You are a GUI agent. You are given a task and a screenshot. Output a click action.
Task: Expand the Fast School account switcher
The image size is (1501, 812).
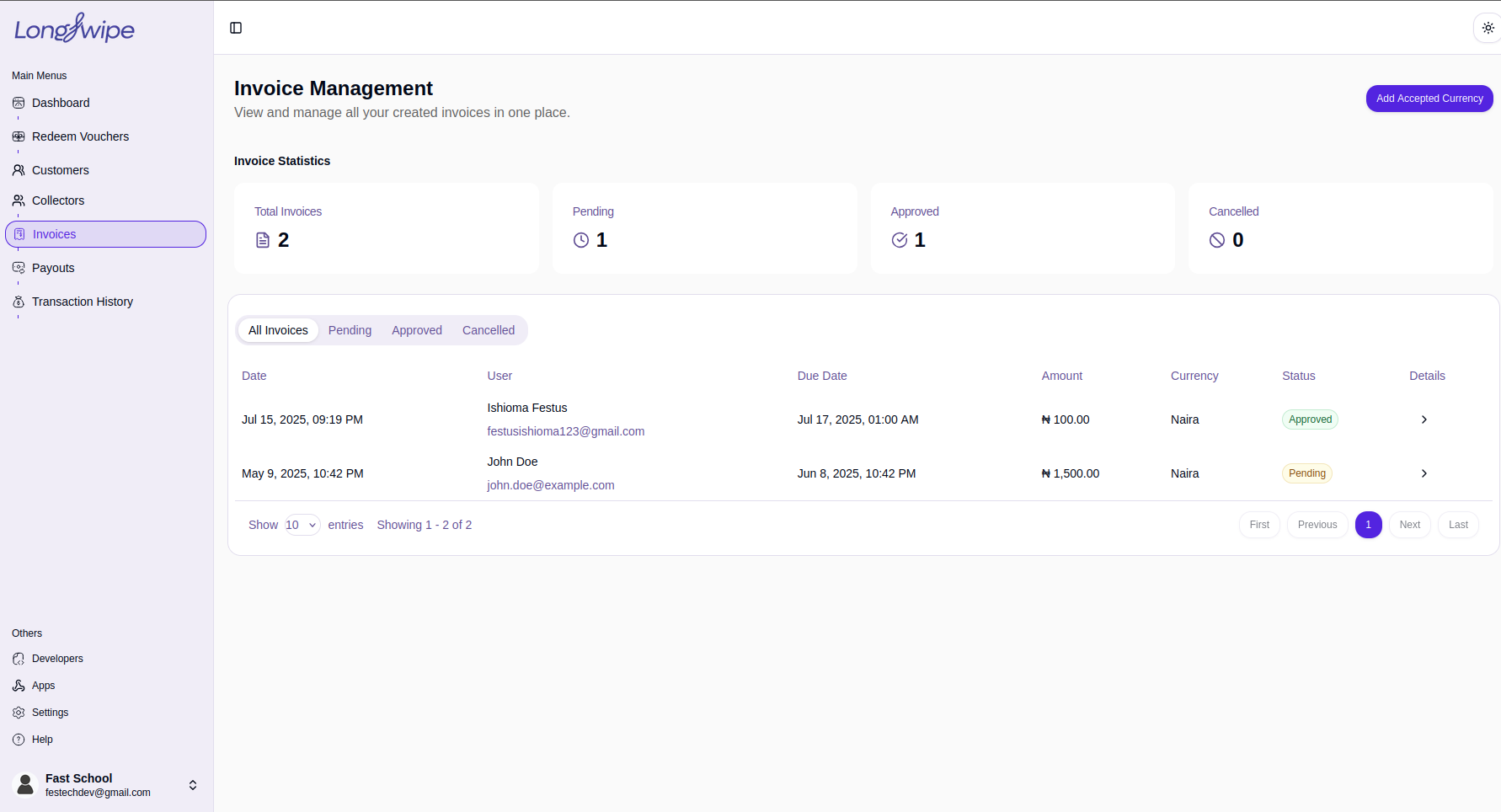193,785
